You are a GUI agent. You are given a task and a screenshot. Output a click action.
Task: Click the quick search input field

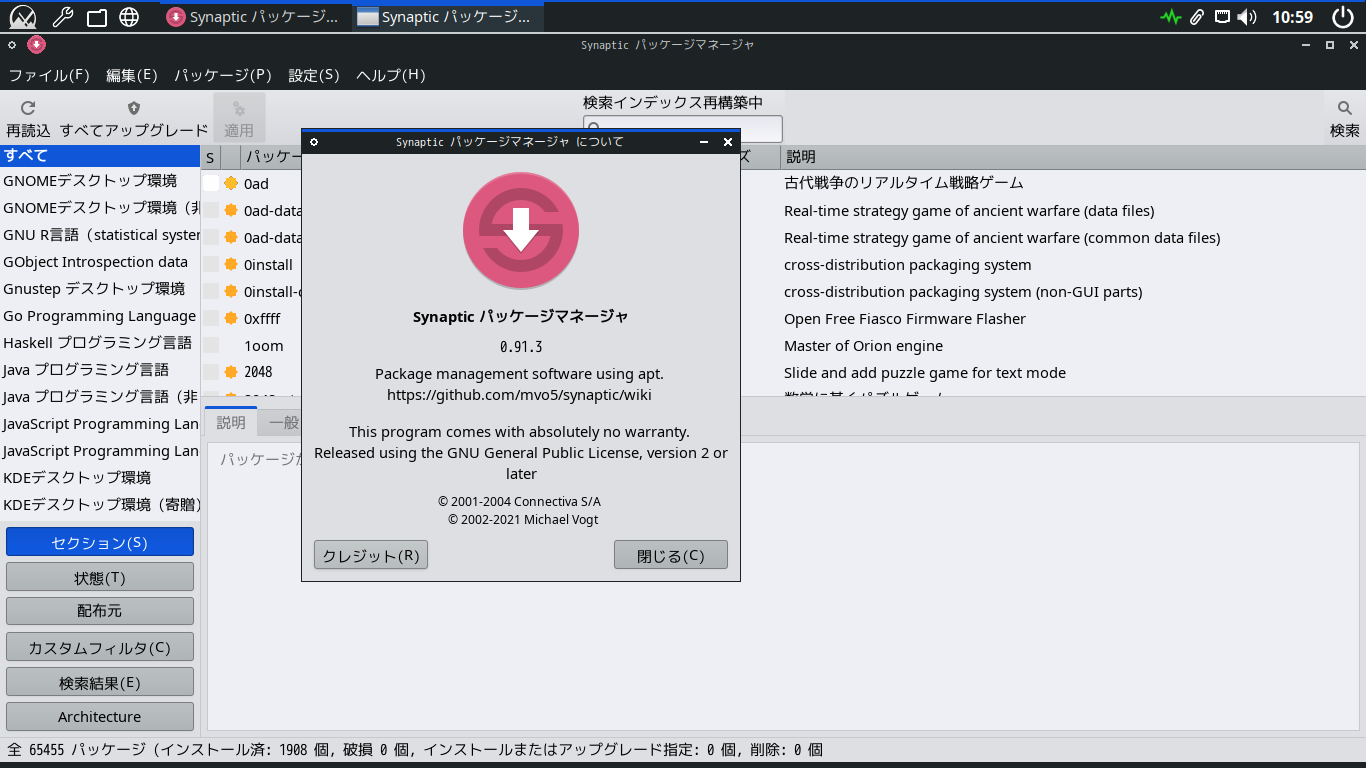pos(683,129)
